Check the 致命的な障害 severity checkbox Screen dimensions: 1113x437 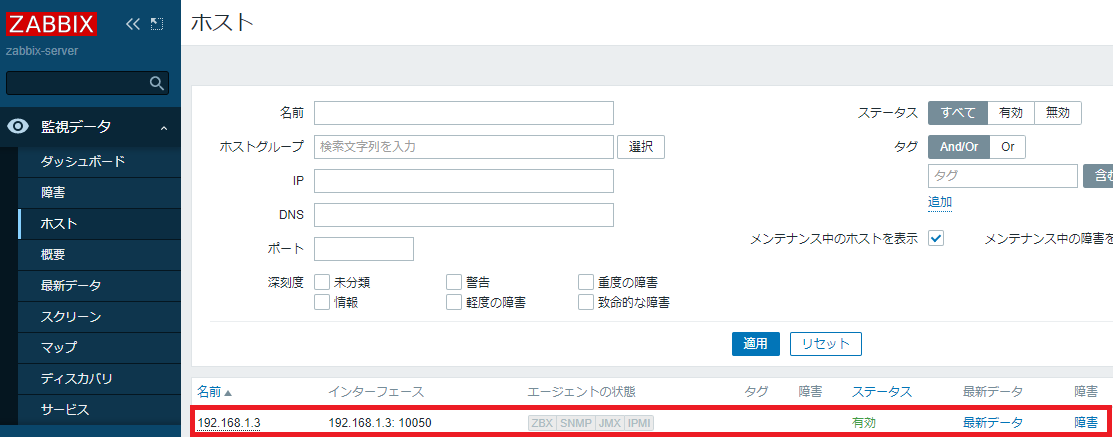pyautogui.click(x=586, y=302)
